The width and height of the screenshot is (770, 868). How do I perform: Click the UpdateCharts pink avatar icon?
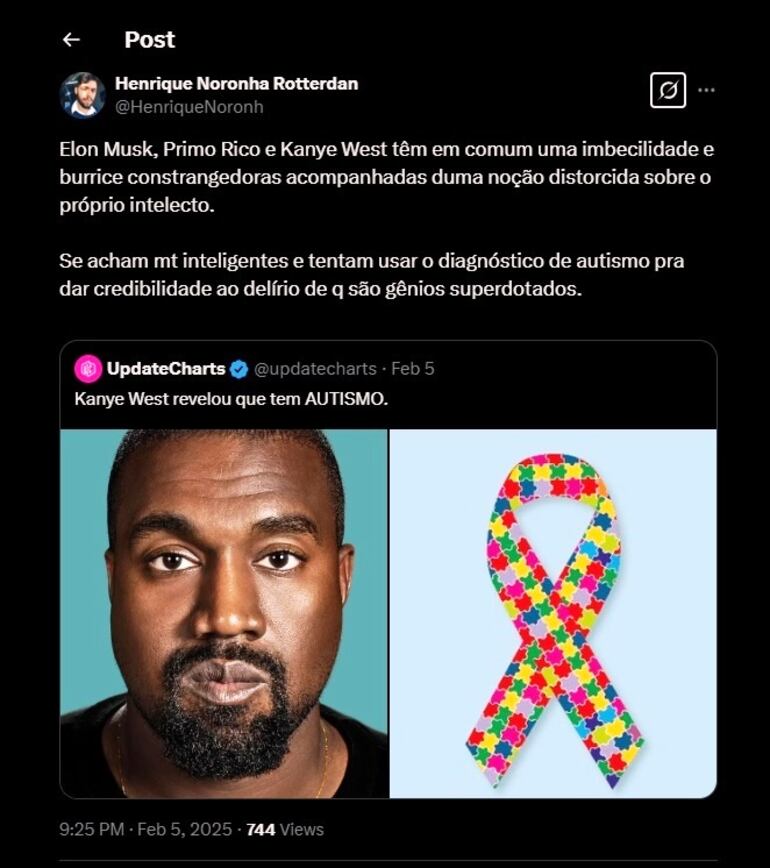point(88,369)
